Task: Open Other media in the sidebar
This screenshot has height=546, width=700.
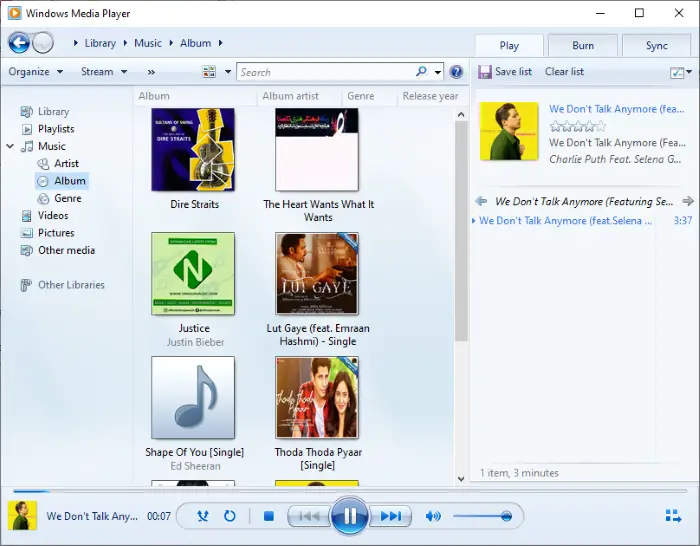Action: [x=66, y=250]
